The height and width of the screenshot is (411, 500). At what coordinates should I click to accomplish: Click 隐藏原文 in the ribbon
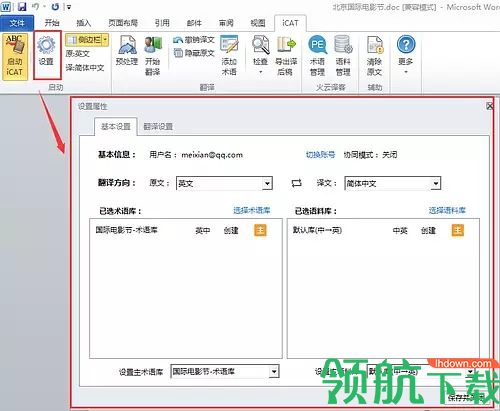194,53
